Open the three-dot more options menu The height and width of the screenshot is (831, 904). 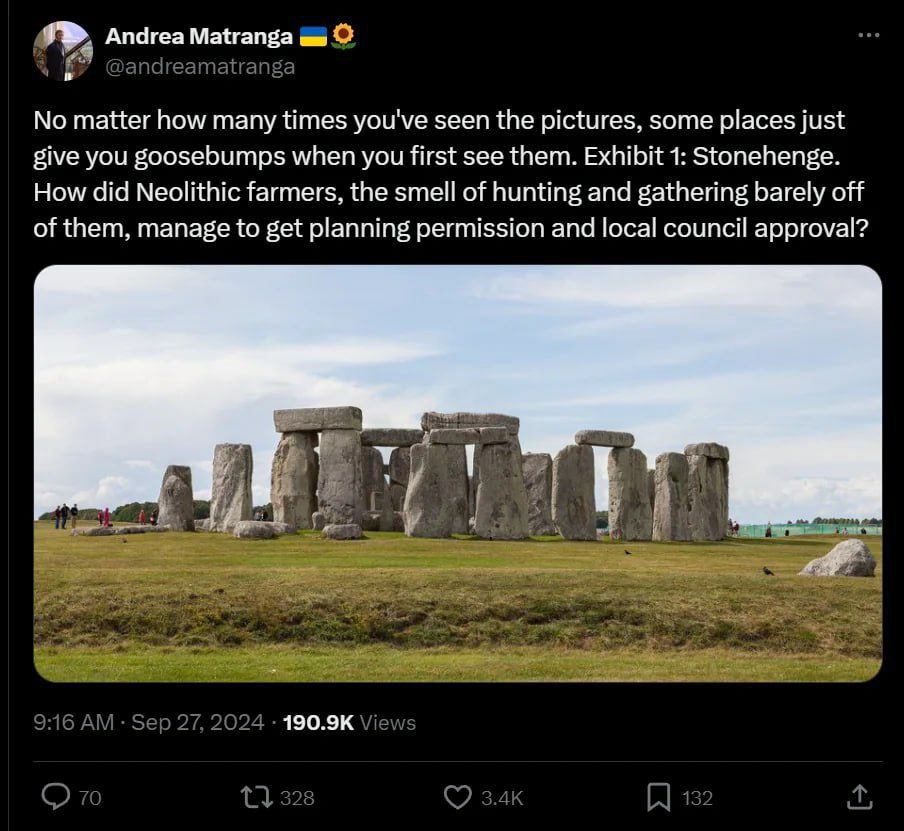[869, 35]
